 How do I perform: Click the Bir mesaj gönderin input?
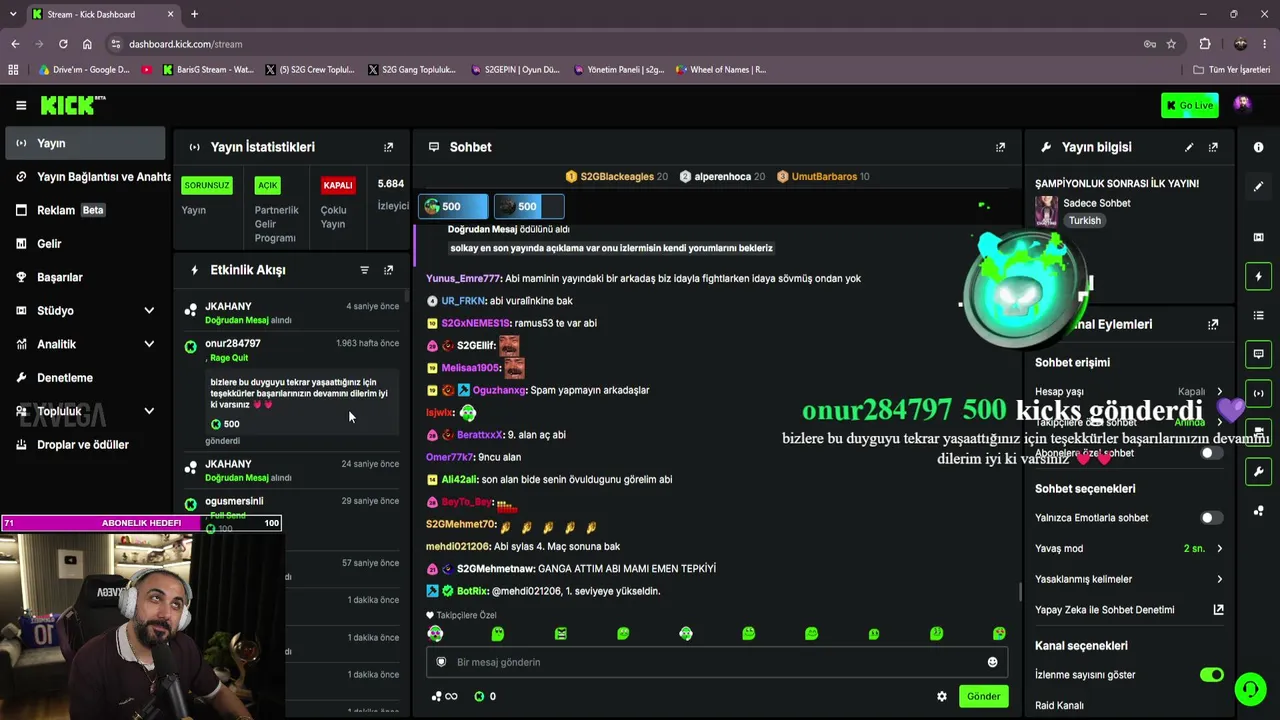tap(717, 662)
